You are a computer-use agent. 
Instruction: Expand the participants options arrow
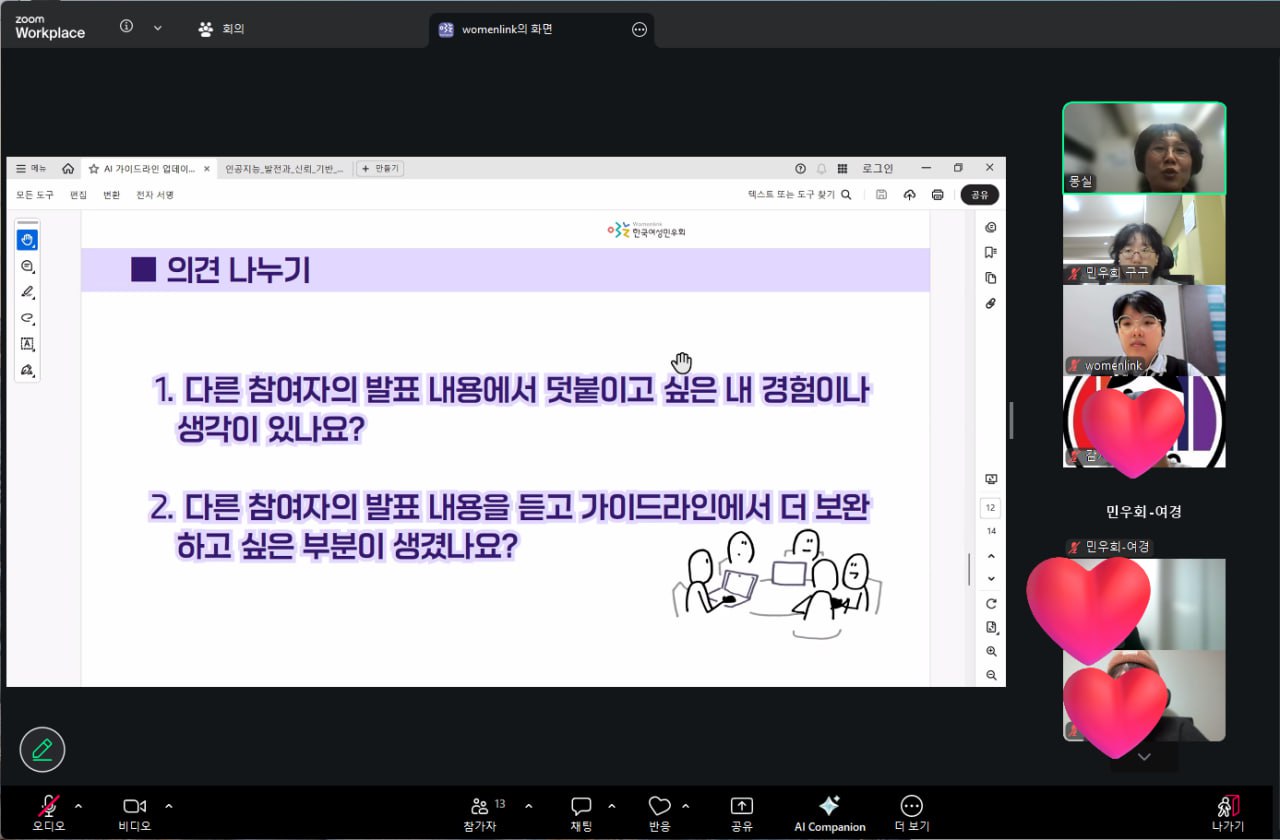528,805
